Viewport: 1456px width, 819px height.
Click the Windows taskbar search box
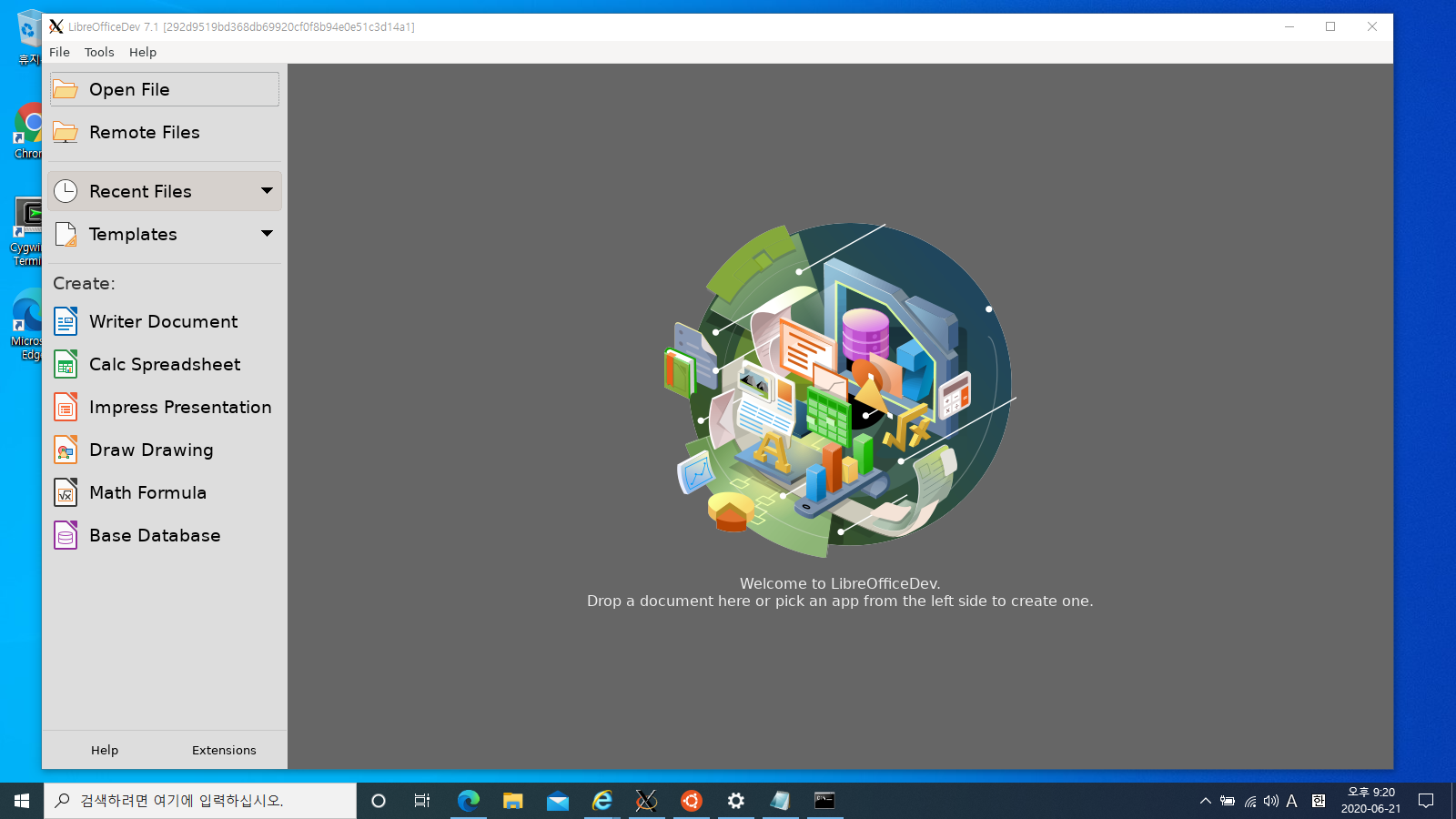tap(200, 801)
